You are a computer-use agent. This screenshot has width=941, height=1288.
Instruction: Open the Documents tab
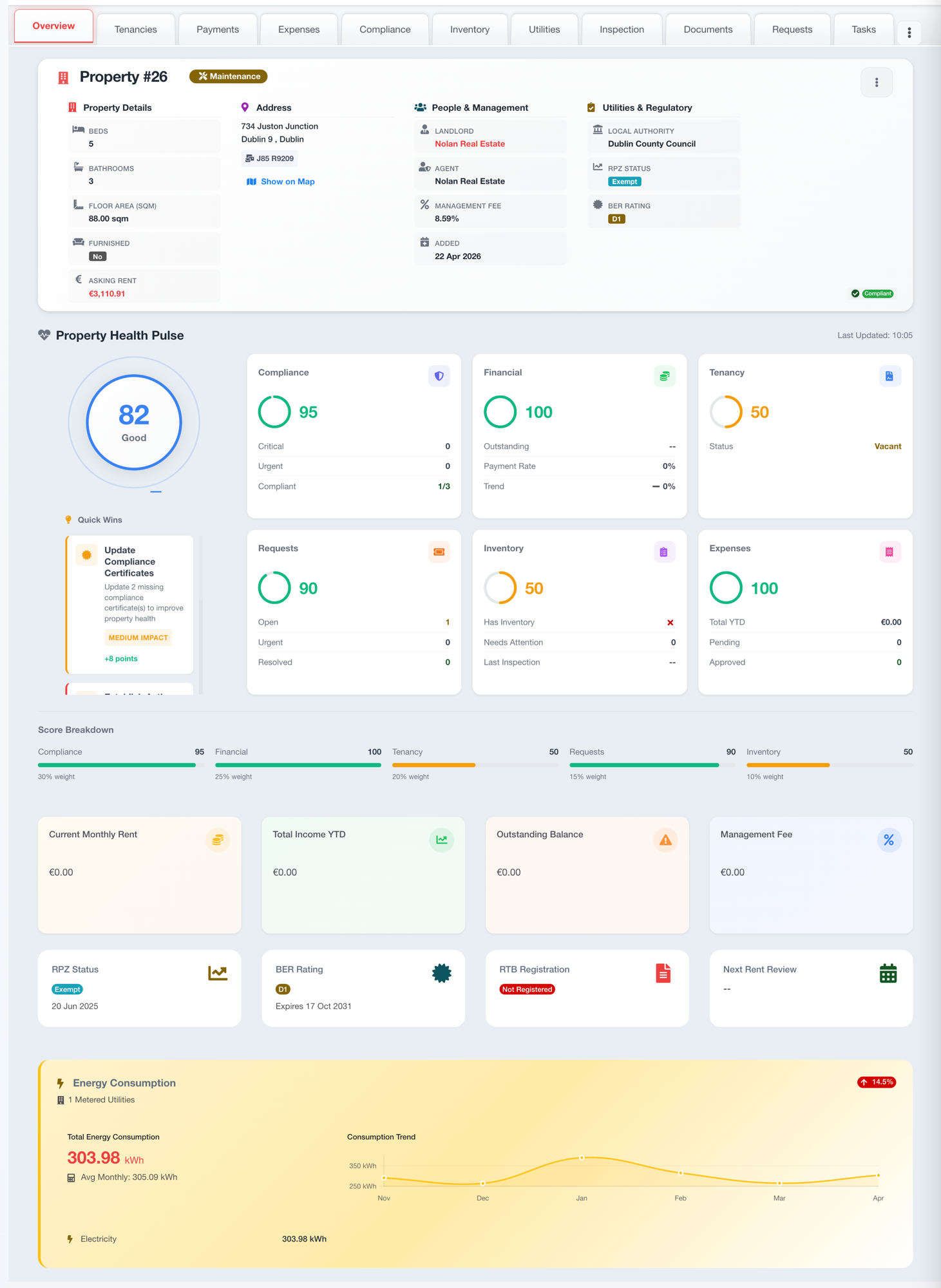coord(708,30)
